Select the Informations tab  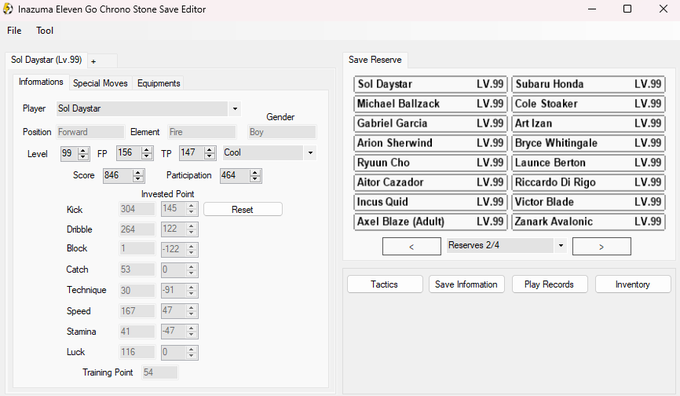tap(41, 82)
